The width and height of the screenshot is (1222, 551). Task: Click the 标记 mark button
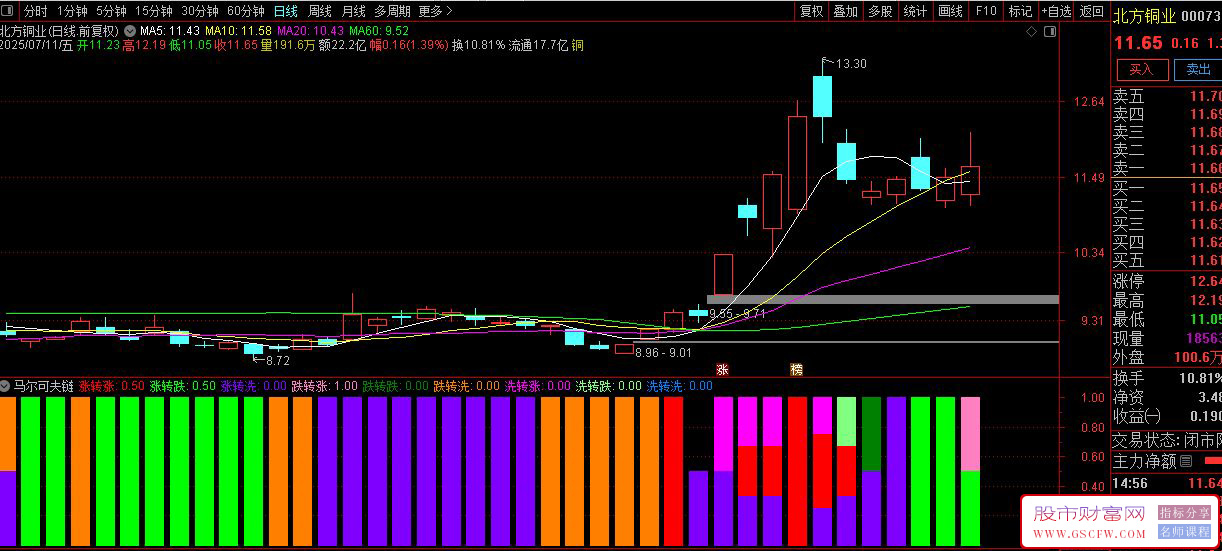pos(1020,11)
